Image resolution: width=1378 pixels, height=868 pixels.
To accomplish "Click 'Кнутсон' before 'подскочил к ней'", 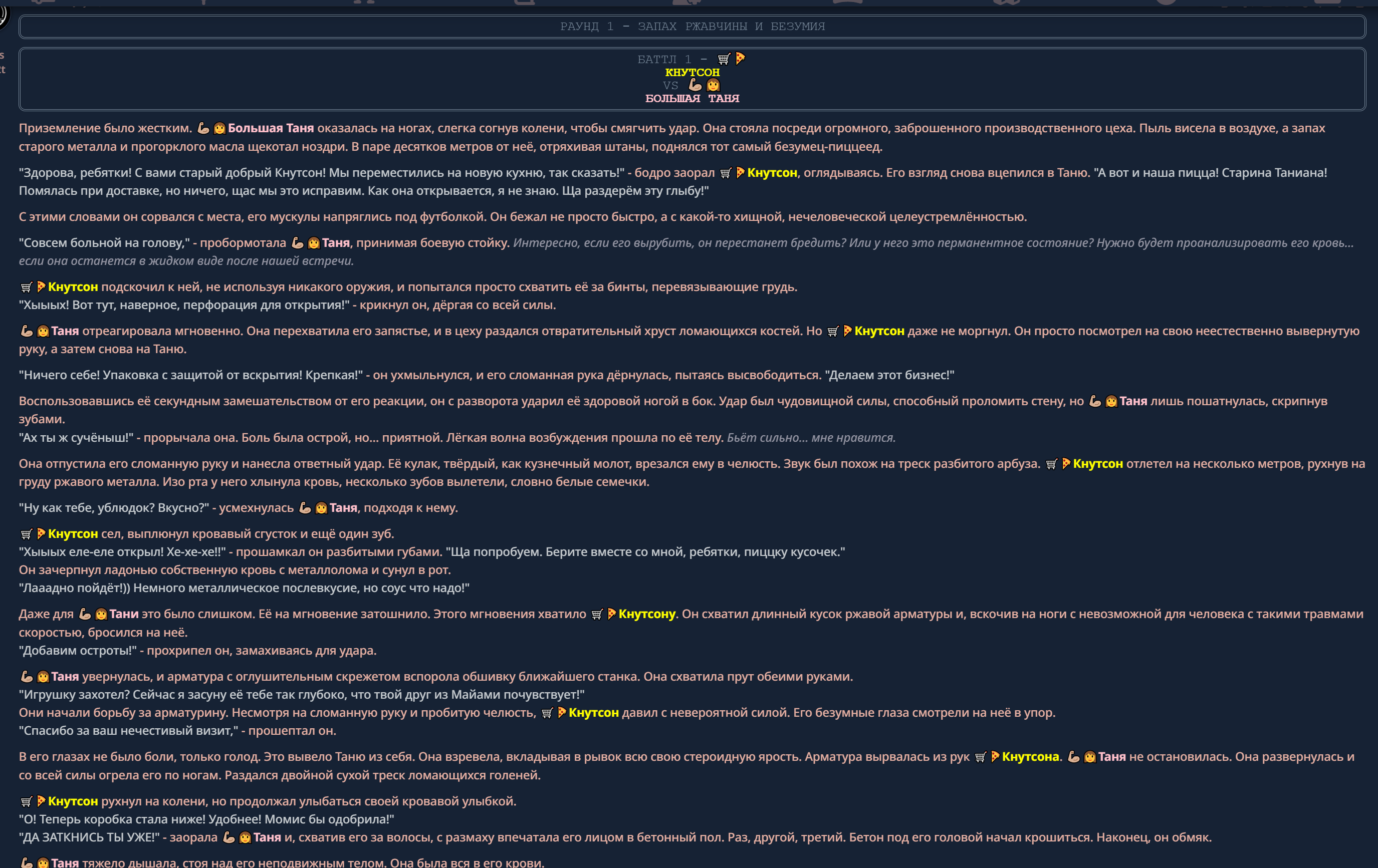I will (73, 287).
